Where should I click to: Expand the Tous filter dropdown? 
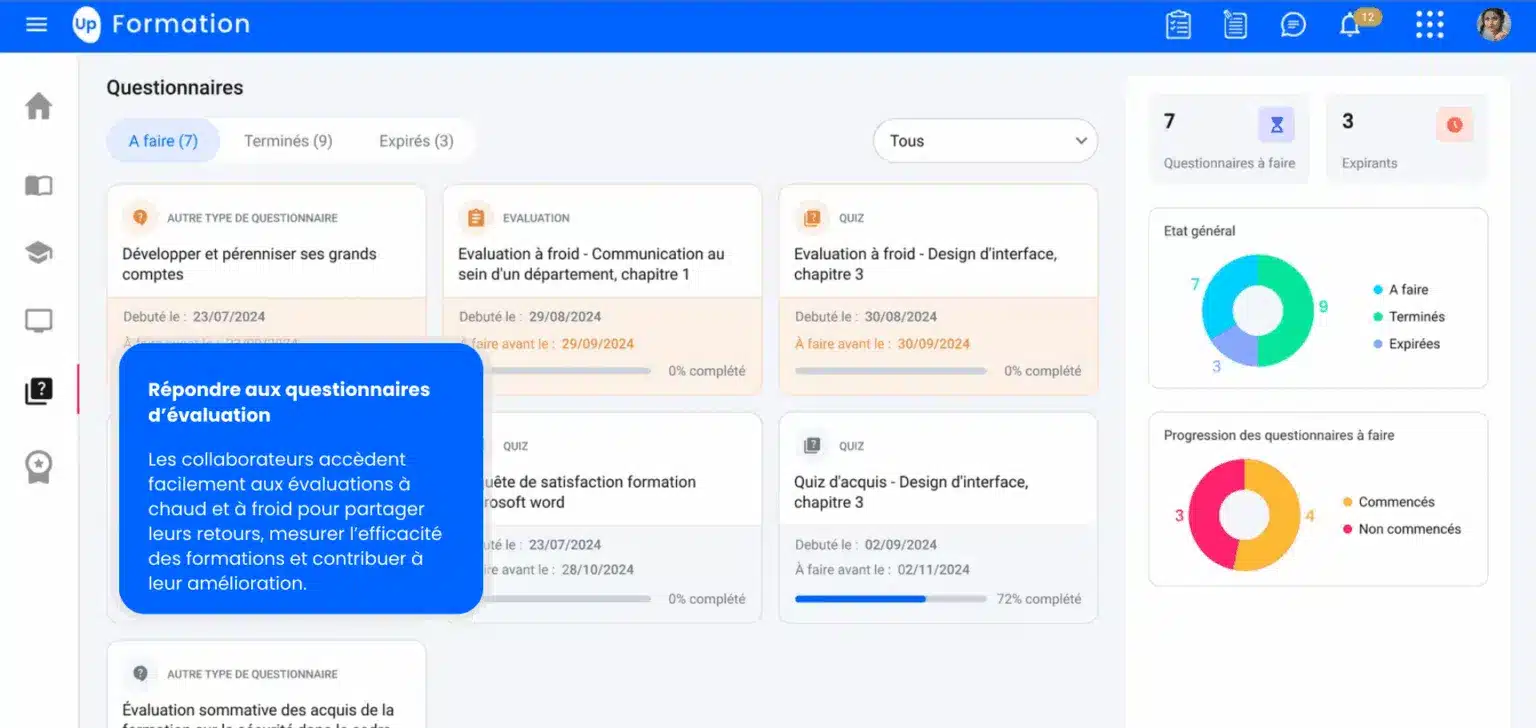pos(985,141)
